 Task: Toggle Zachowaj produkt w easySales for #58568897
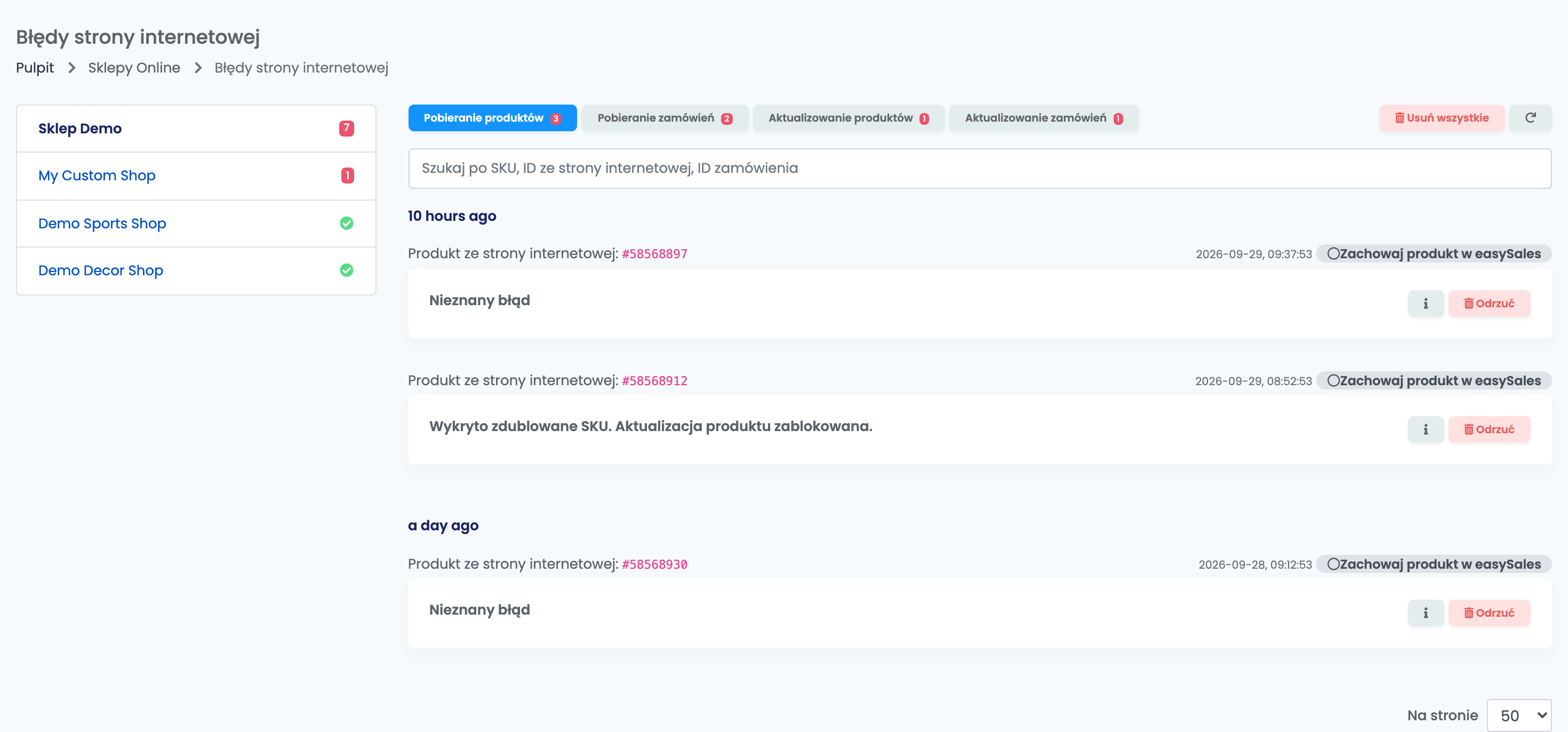pyautogui.click(x=1434, y=254)
